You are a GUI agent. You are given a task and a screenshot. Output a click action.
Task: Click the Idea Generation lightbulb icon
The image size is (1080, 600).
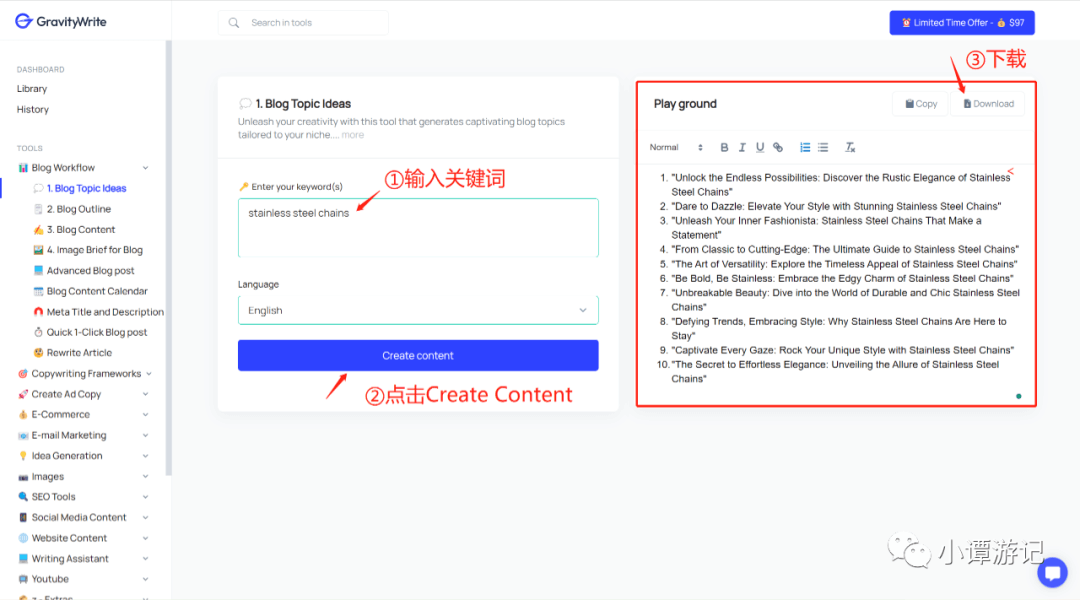[23, 455]
